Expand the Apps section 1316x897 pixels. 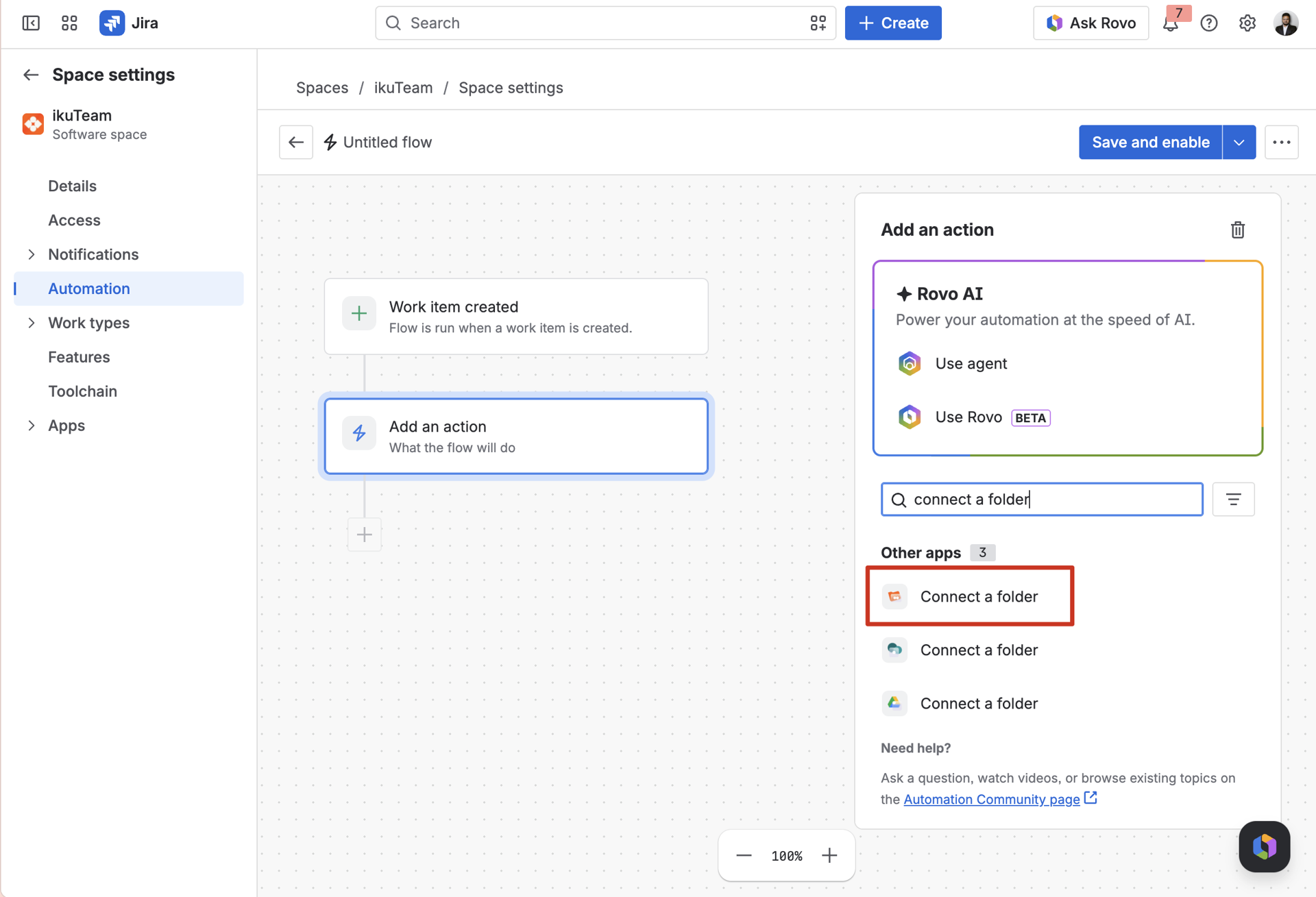32,426
